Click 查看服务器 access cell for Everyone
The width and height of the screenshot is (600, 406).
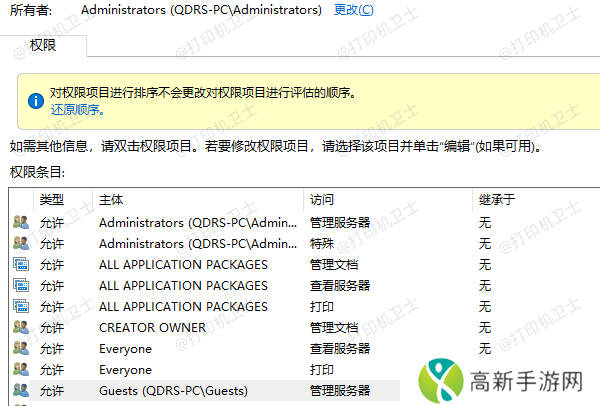pos(340,349)
